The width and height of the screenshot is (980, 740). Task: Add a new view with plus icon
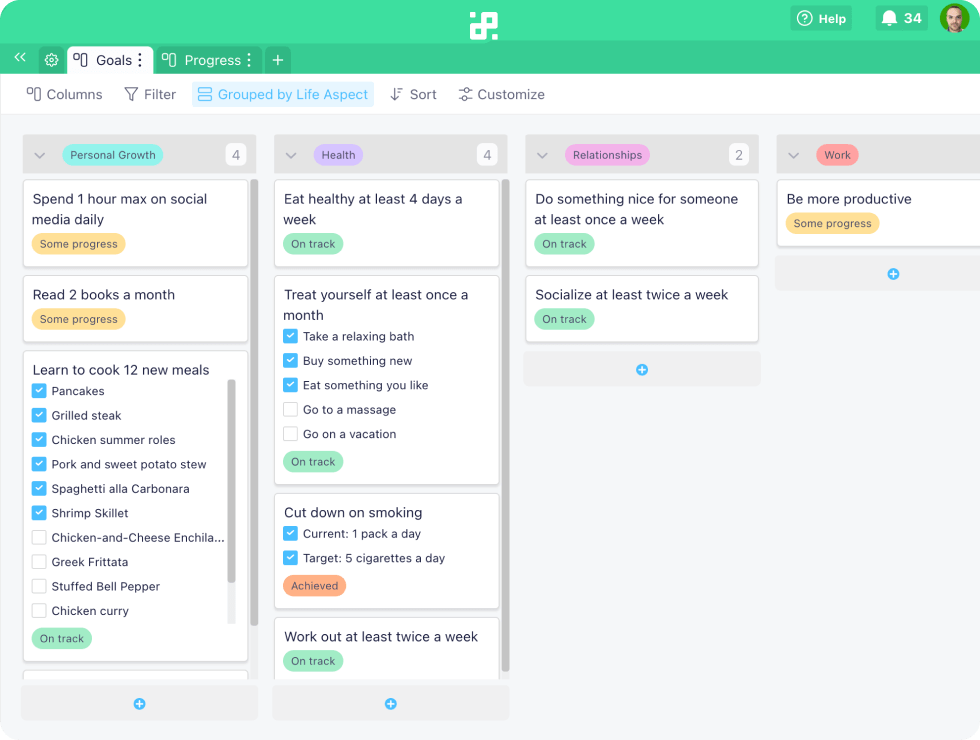278,60
